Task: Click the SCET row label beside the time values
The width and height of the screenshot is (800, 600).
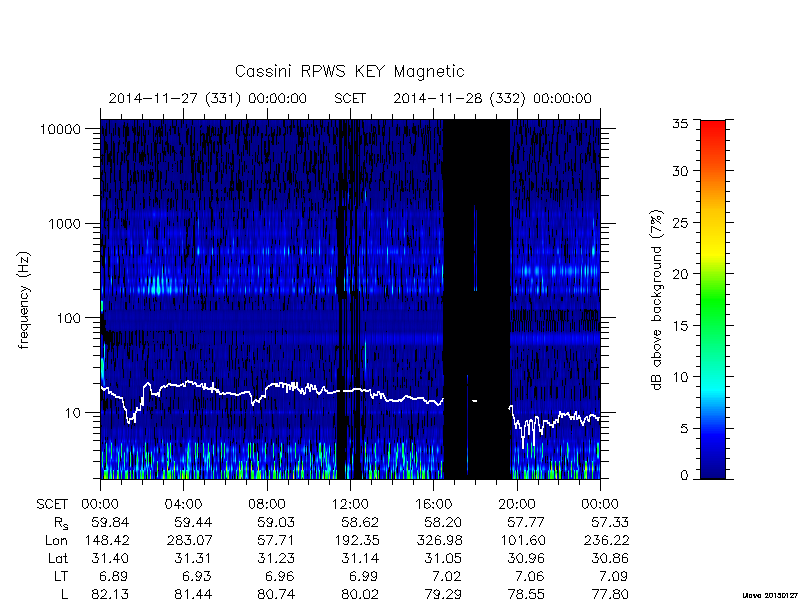Action: (52, 505)
